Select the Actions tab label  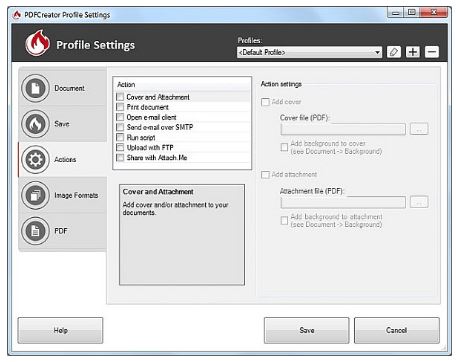(65, 160)
